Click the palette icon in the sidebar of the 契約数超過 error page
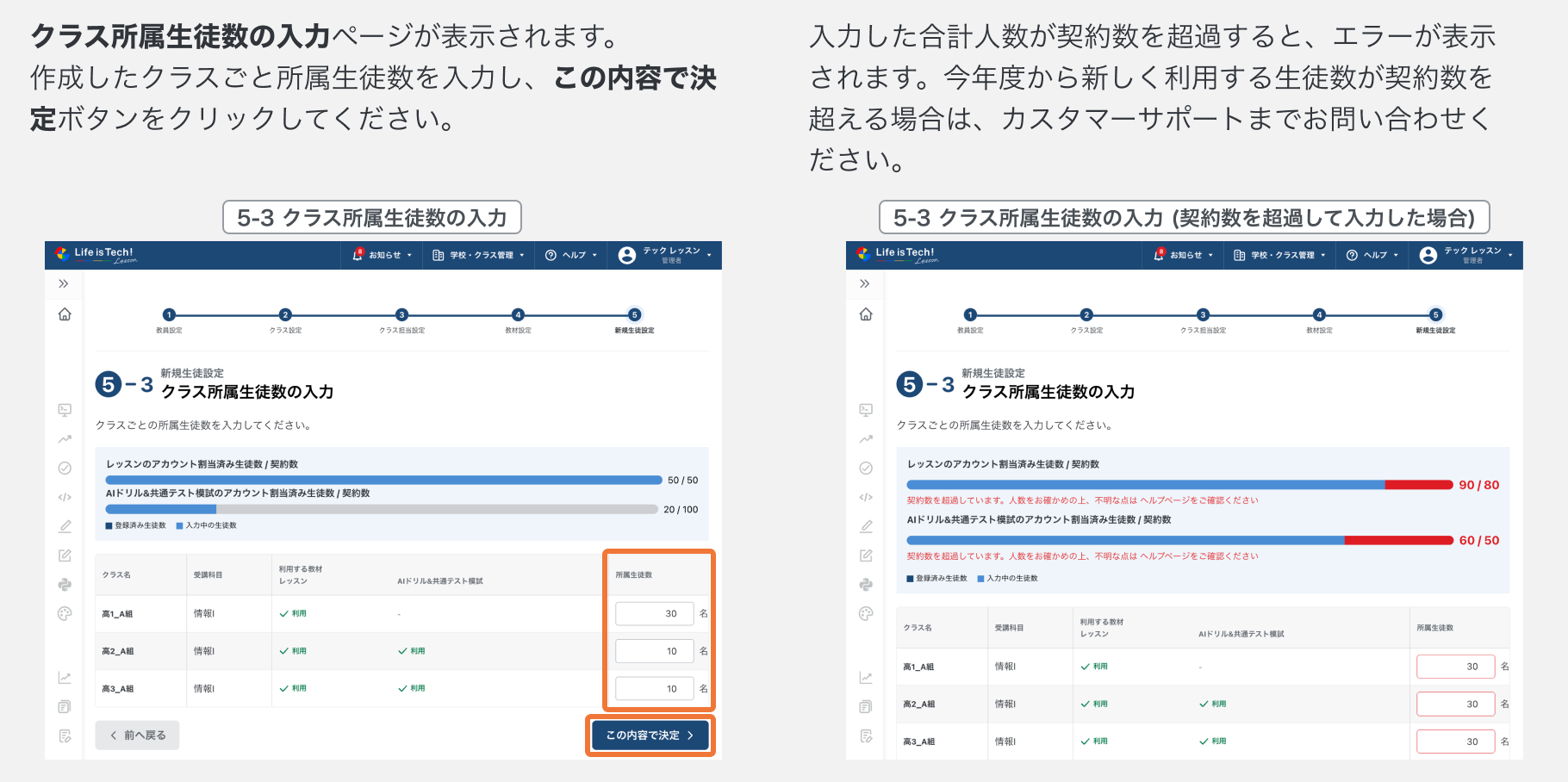This screenshot has height=782, width=1568. coord(866,614)
